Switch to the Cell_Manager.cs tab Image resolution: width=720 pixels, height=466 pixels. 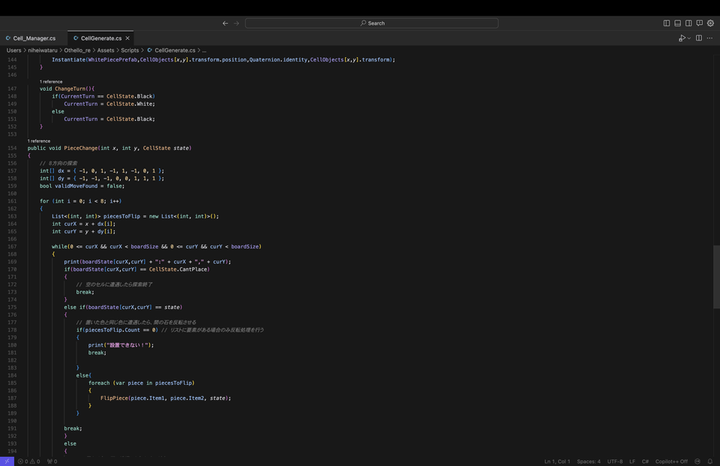point(33,38)
